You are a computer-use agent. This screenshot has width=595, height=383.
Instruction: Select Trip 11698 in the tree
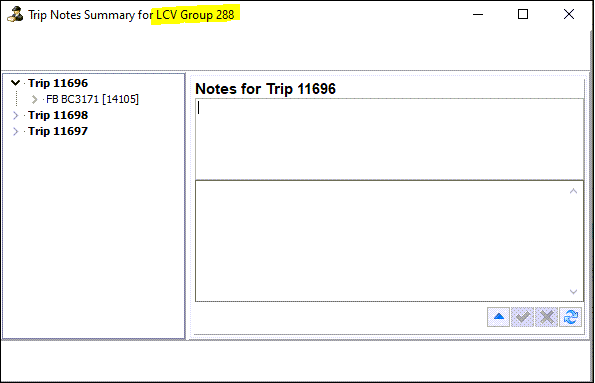(58, 115)
